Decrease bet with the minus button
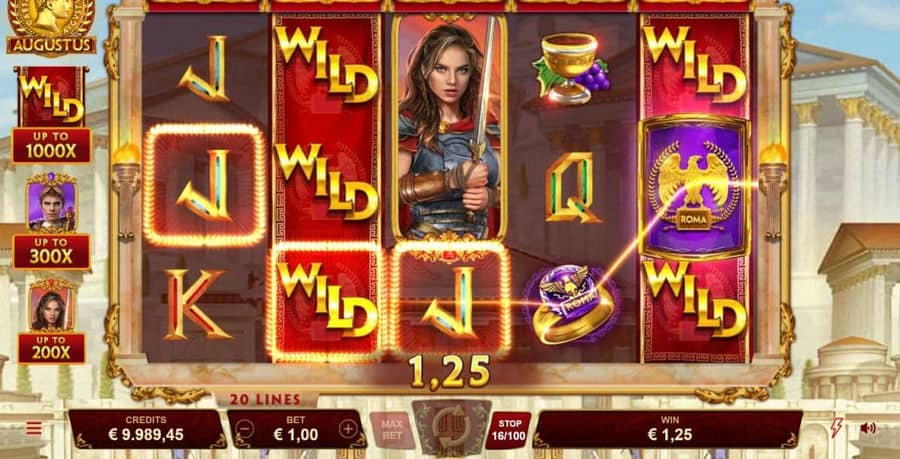The width and height of the screenshot is (900, 459). pyautogui.click(x=245, y=429)
